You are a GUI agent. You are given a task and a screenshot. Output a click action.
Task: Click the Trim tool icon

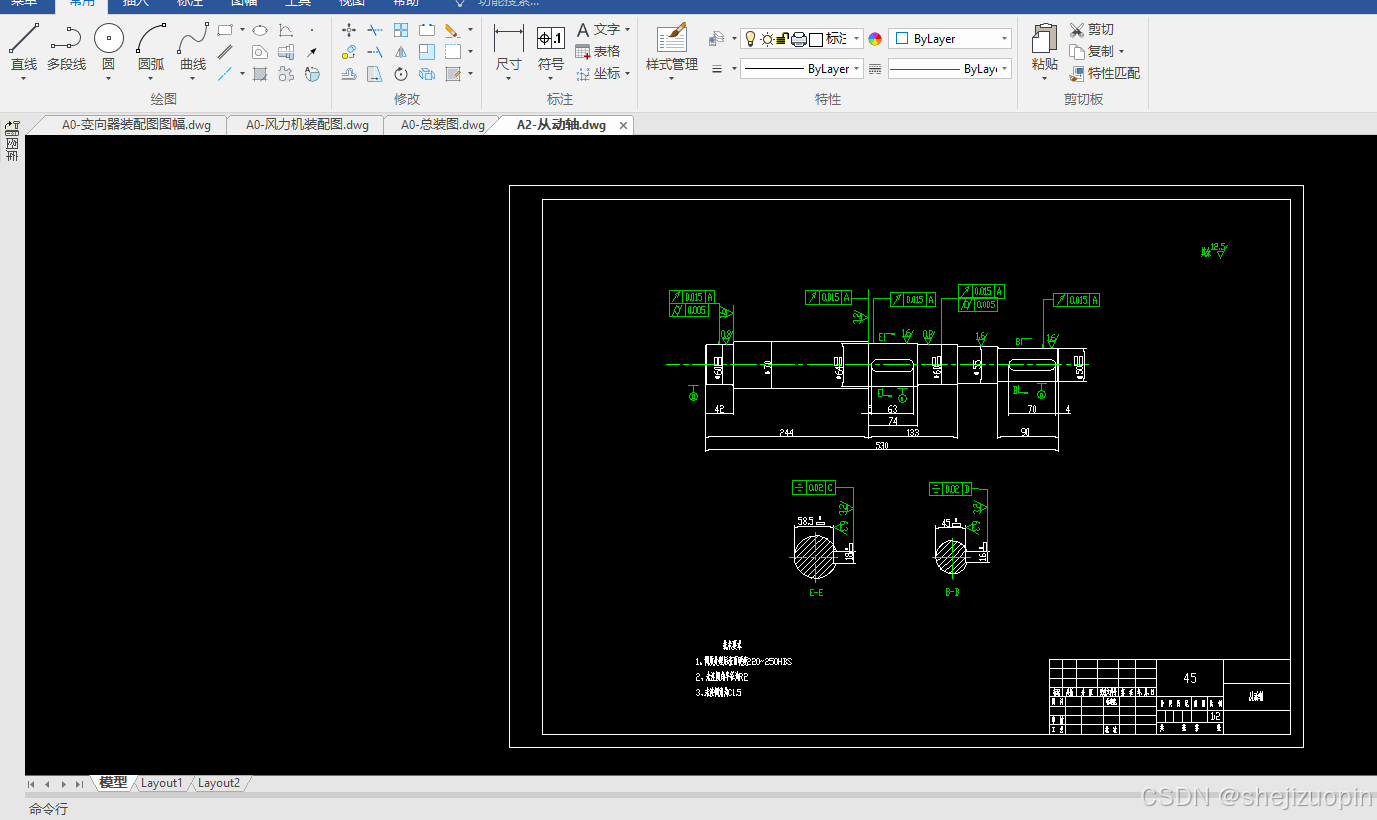(x=375, y=30)
